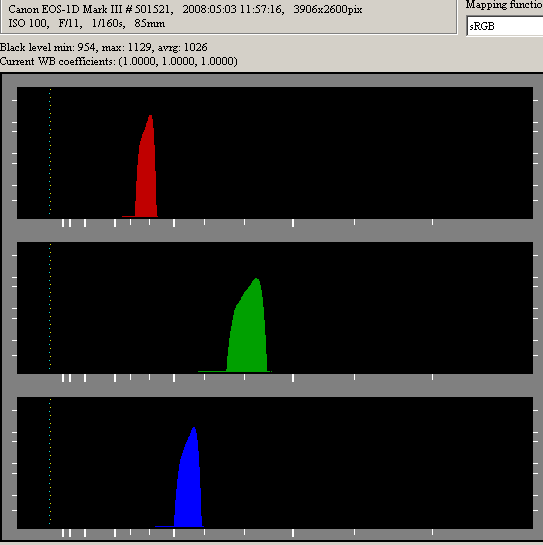Click the 3906x2600pix image dimensions
The width and height of the screenshot is (543, 545).
tap(327, 9)
